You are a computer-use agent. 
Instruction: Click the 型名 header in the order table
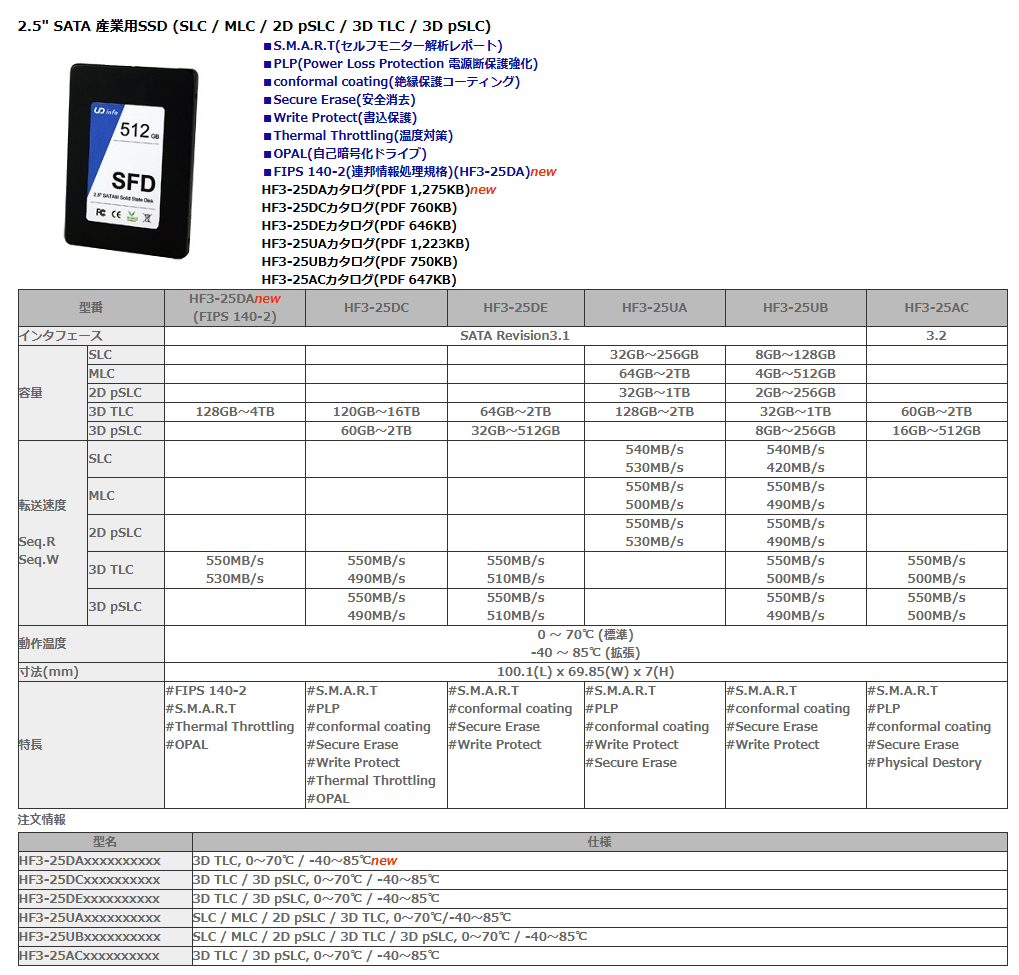(x=105, y=842)
